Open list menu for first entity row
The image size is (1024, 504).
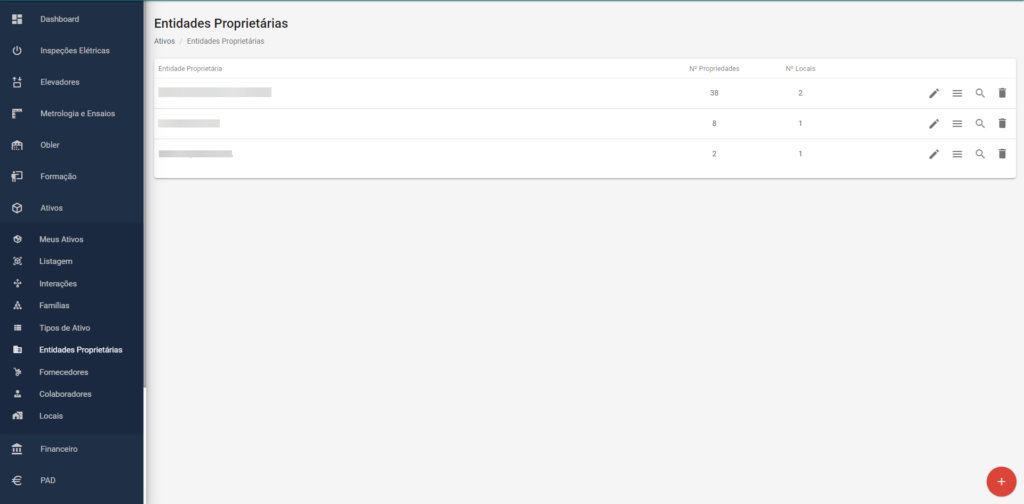(x=957, y=93)
